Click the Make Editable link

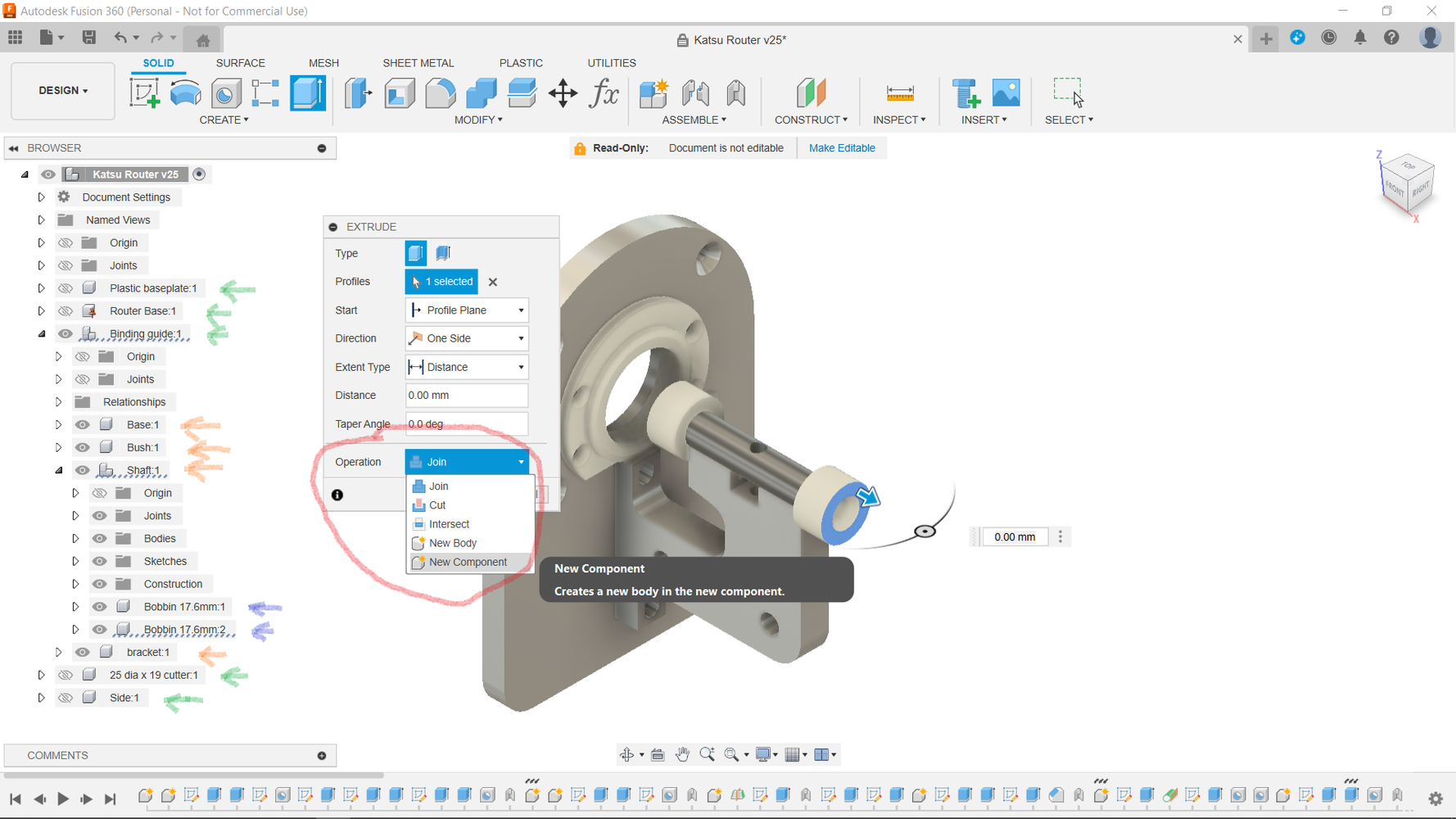tap(842, 148)
